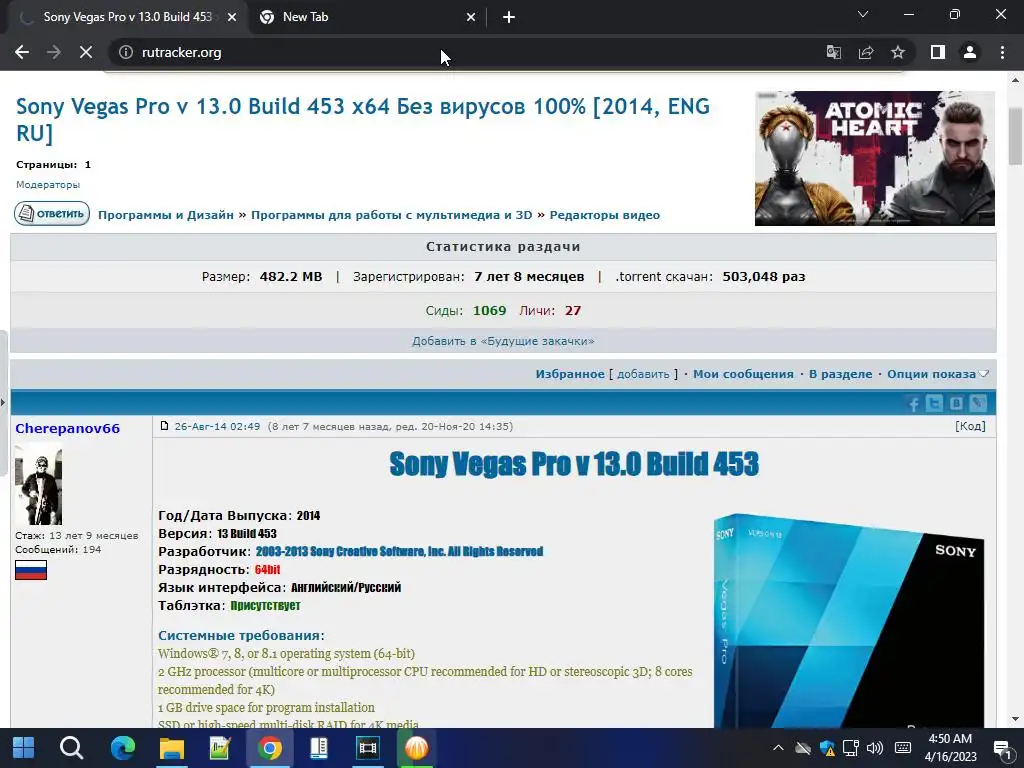The height and width of the screenshot is (768, 1024).
Task: Click the Ответить reply button
Action: click(x=52, y=214)
